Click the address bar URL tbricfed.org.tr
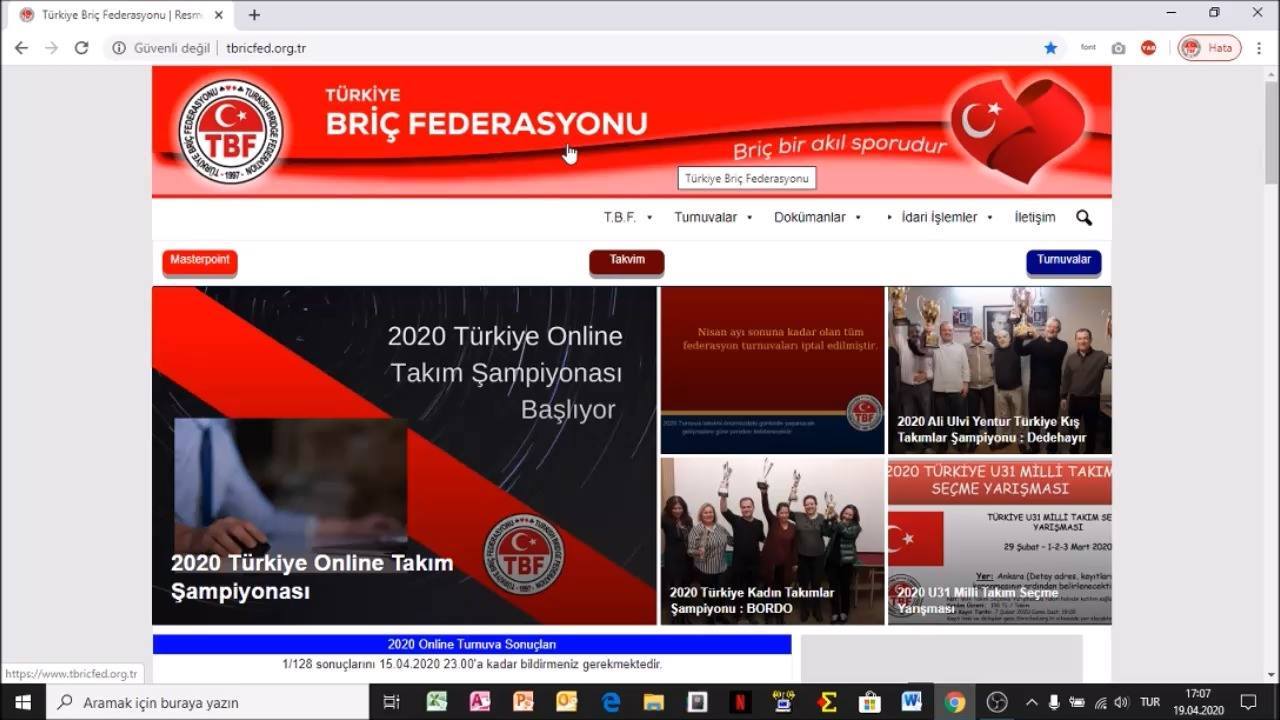 266,48
